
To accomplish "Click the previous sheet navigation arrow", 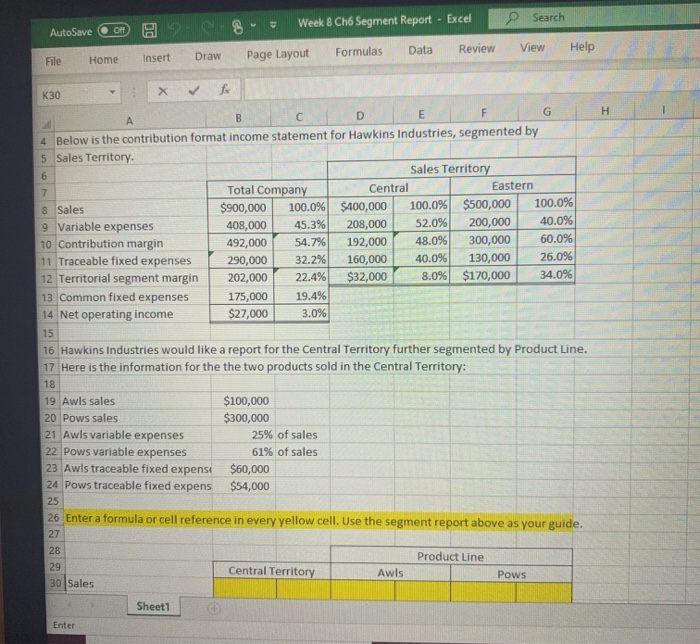I will click(x=69, y=604).
